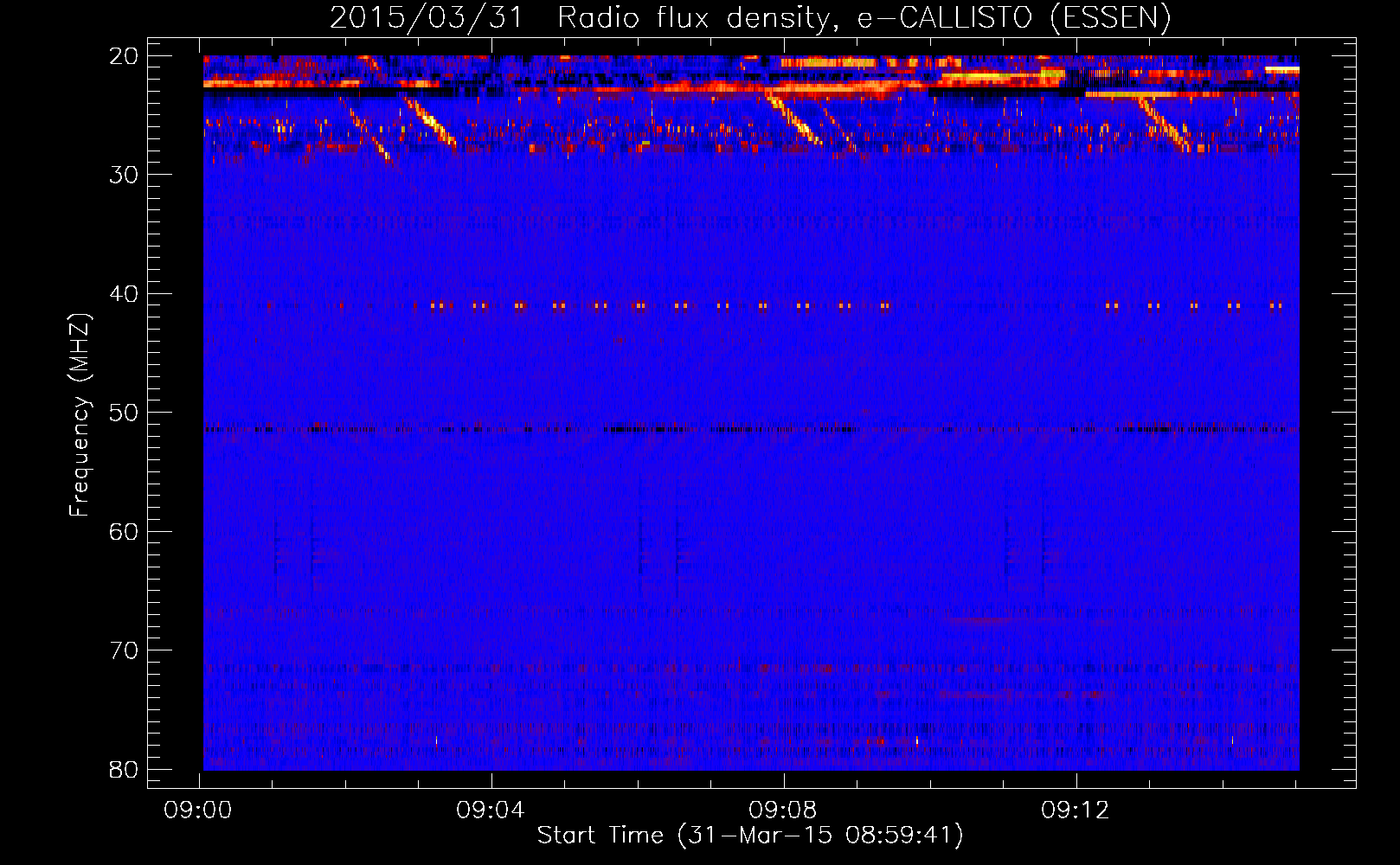The width and height of the screenshot is (1400, 865).
Task: Click the "50" frequency tick label
Action: pyautogui.click(x=125, y=413)
